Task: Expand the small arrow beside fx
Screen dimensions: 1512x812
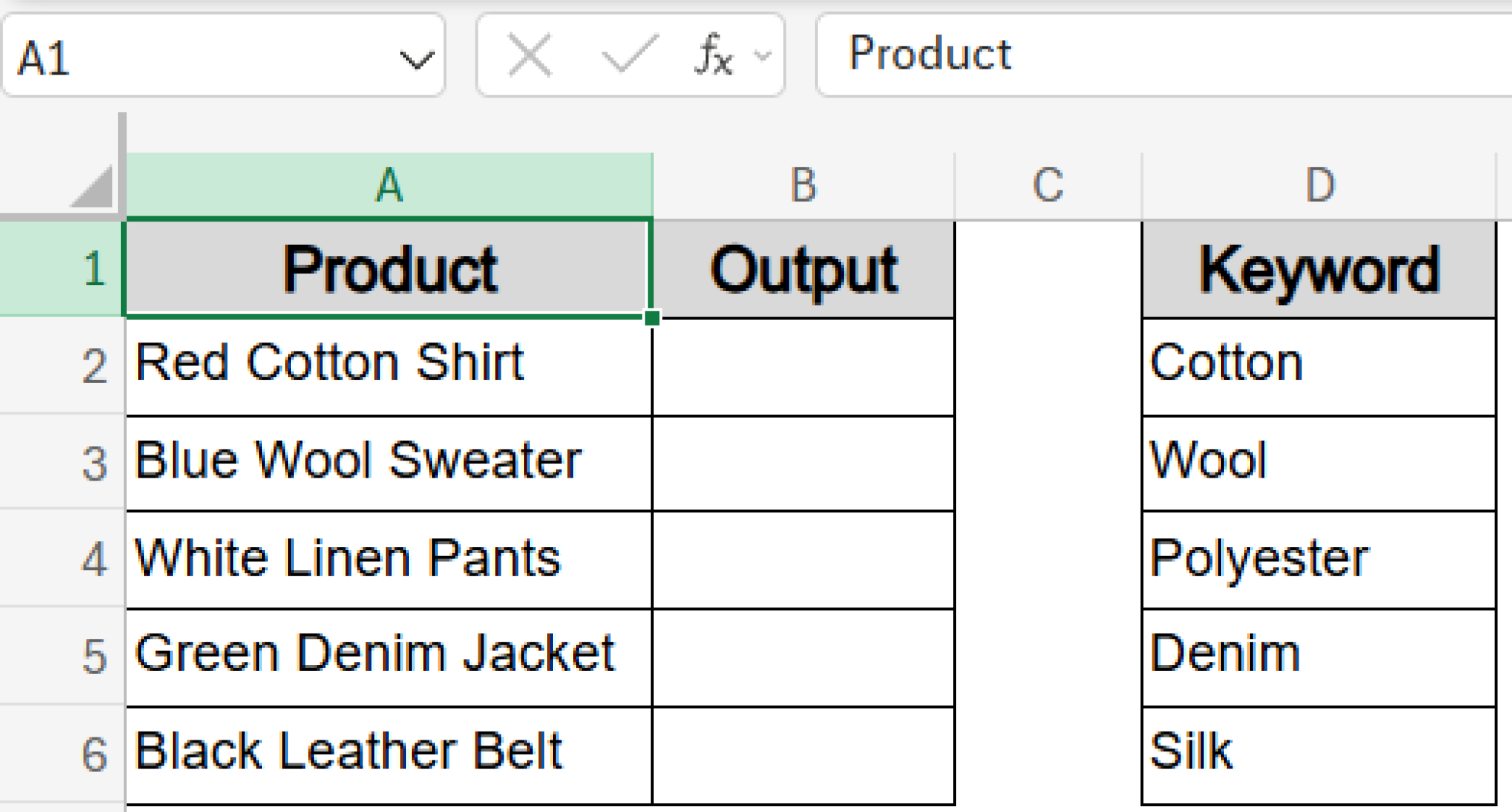Action: point(763,55)
